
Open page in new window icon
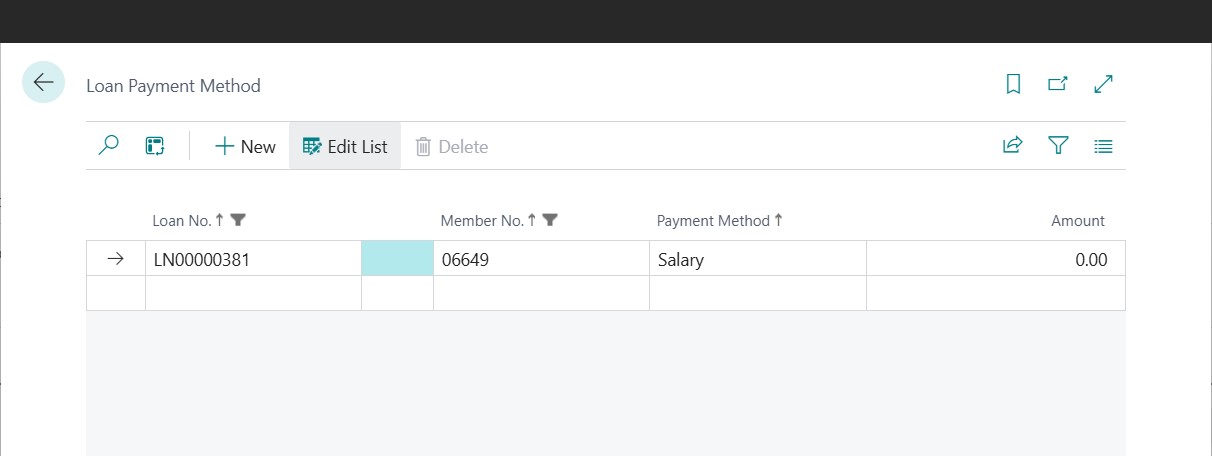[1058, 85]
